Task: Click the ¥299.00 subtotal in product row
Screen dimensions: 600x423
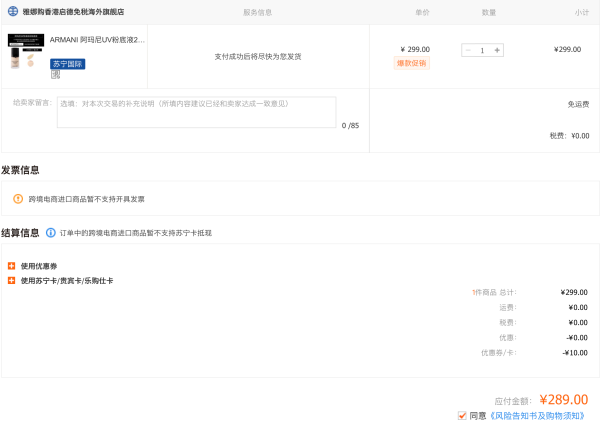Action: (567, 49)
